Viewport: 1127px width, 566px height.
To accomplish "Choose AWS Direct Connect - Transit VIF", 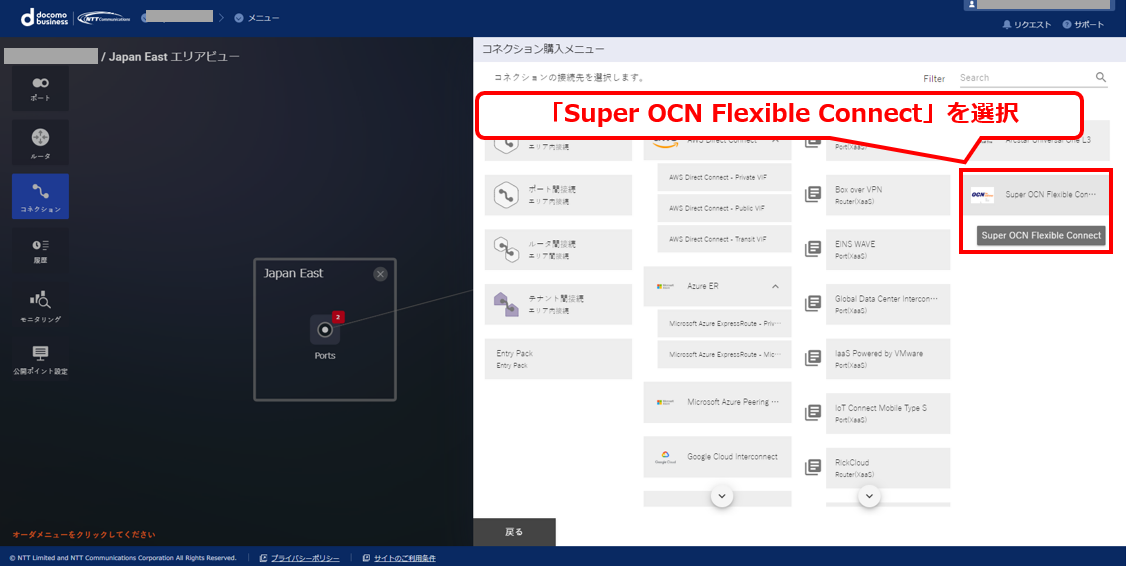I will tap(724, 239).
